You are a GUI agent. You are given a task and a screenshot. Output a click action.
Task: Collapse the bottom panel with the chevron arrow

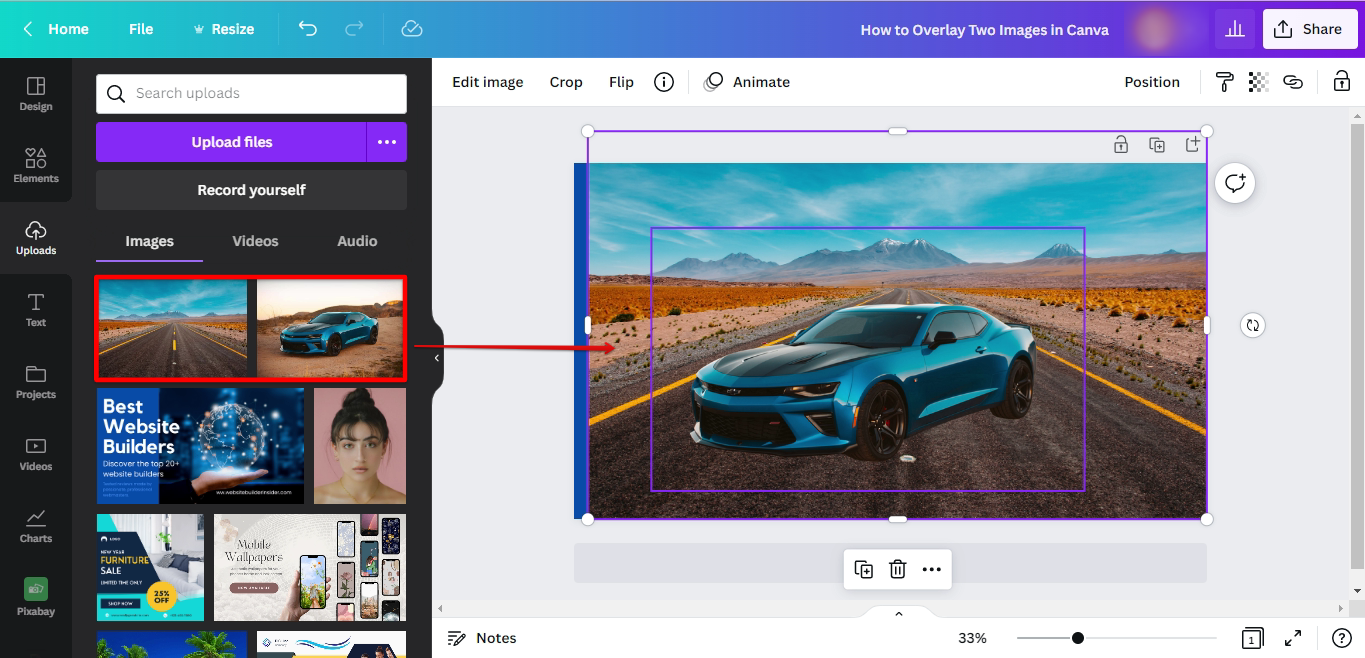pyautogui.click(x=897, y=613)
